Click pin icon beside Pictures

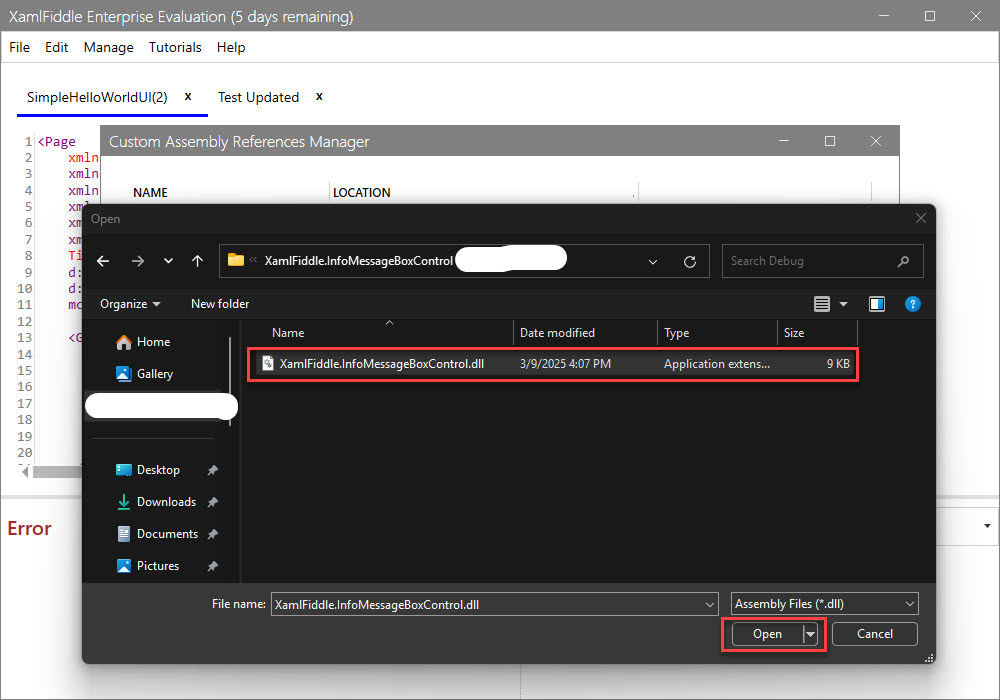point(212,565)
